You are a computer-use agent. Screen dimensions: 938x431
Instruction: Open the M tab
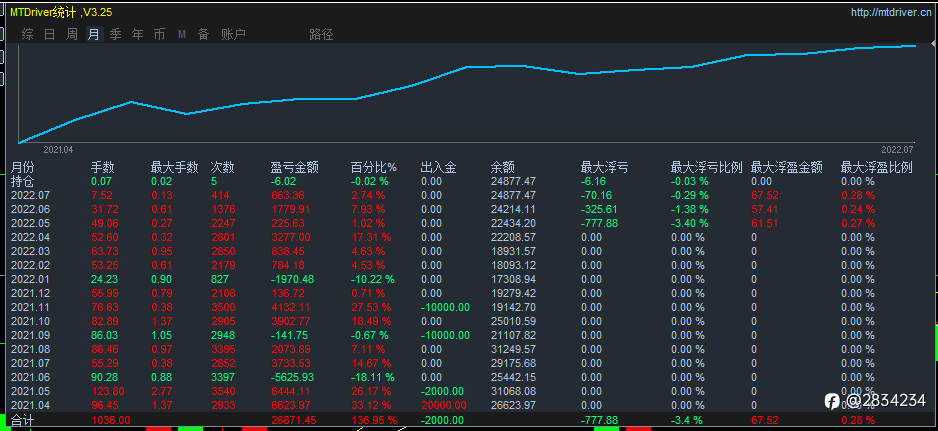pyautogui.click(x=182, y=35)
